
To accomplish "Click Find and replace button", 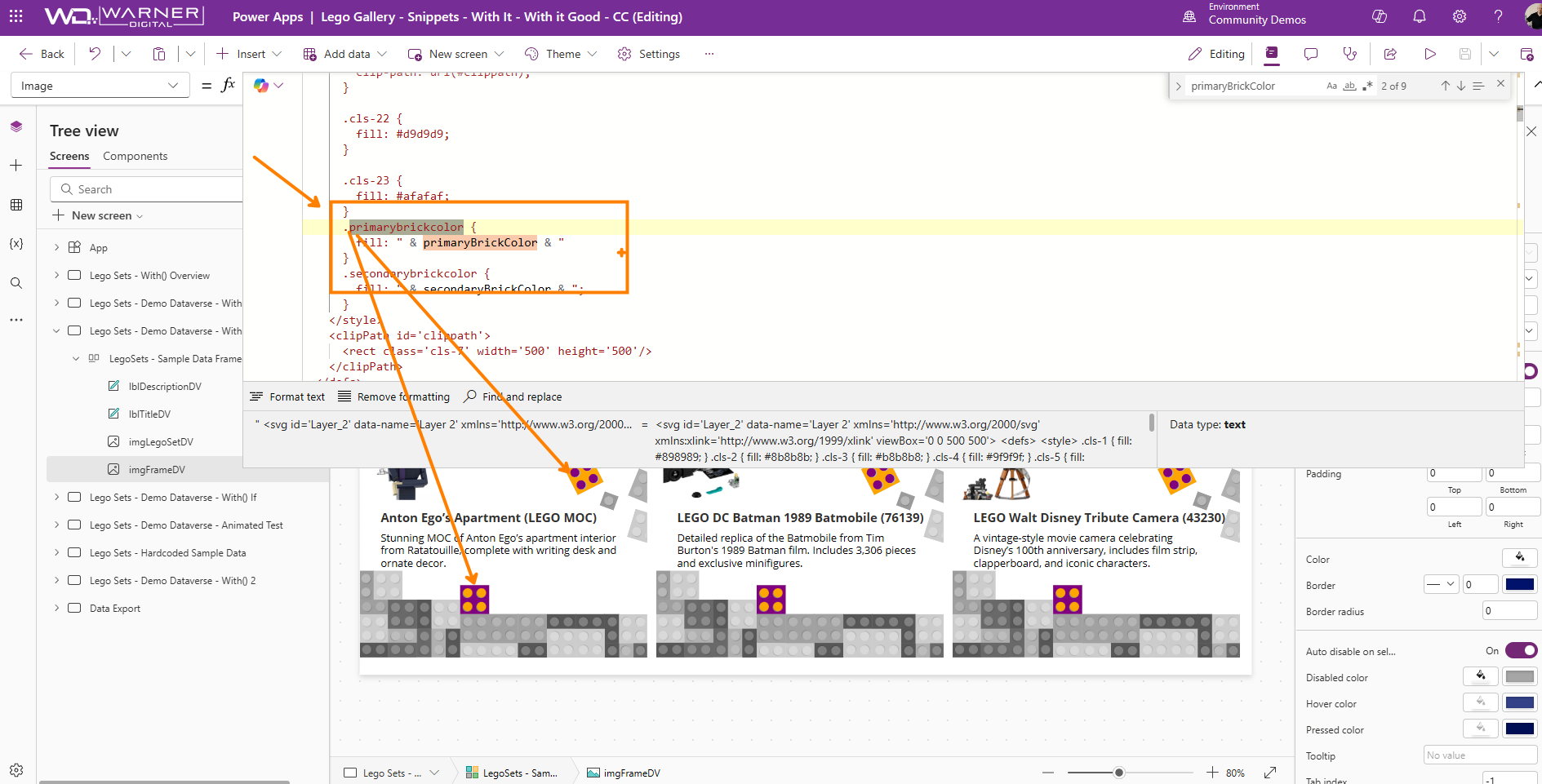I will (x=513, y=396).
